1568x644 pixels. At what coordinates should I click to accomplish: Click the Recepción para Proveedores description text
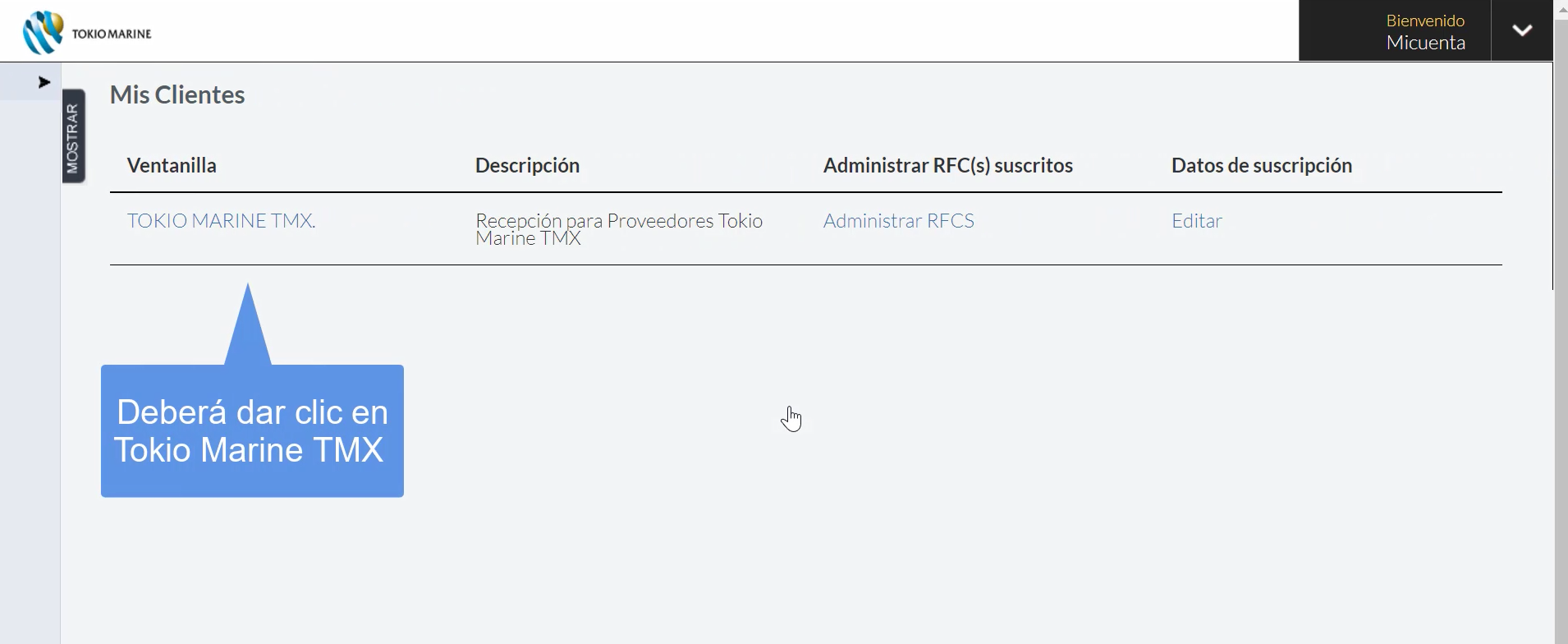point(619,229)
